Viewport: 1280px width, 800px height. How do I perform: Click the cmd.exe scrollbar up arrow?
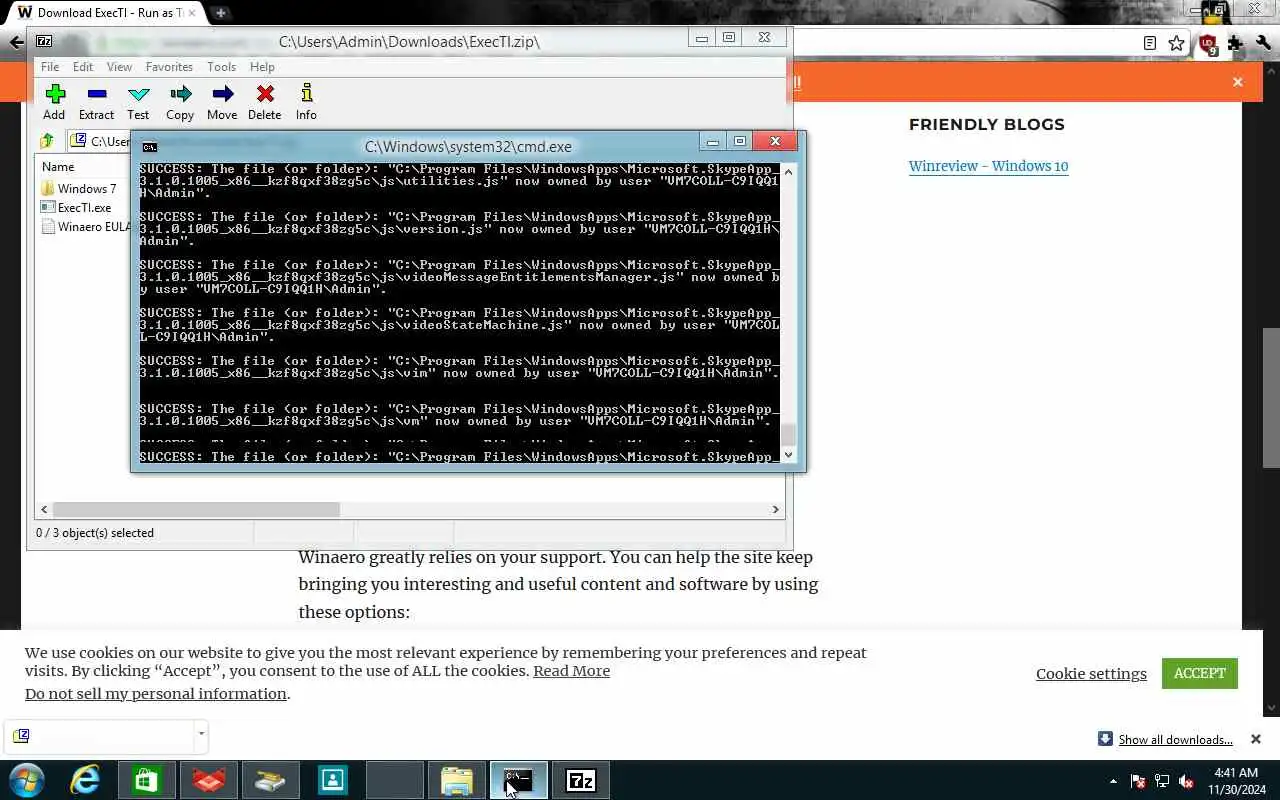pyautogui.click(x=788, y=171)
